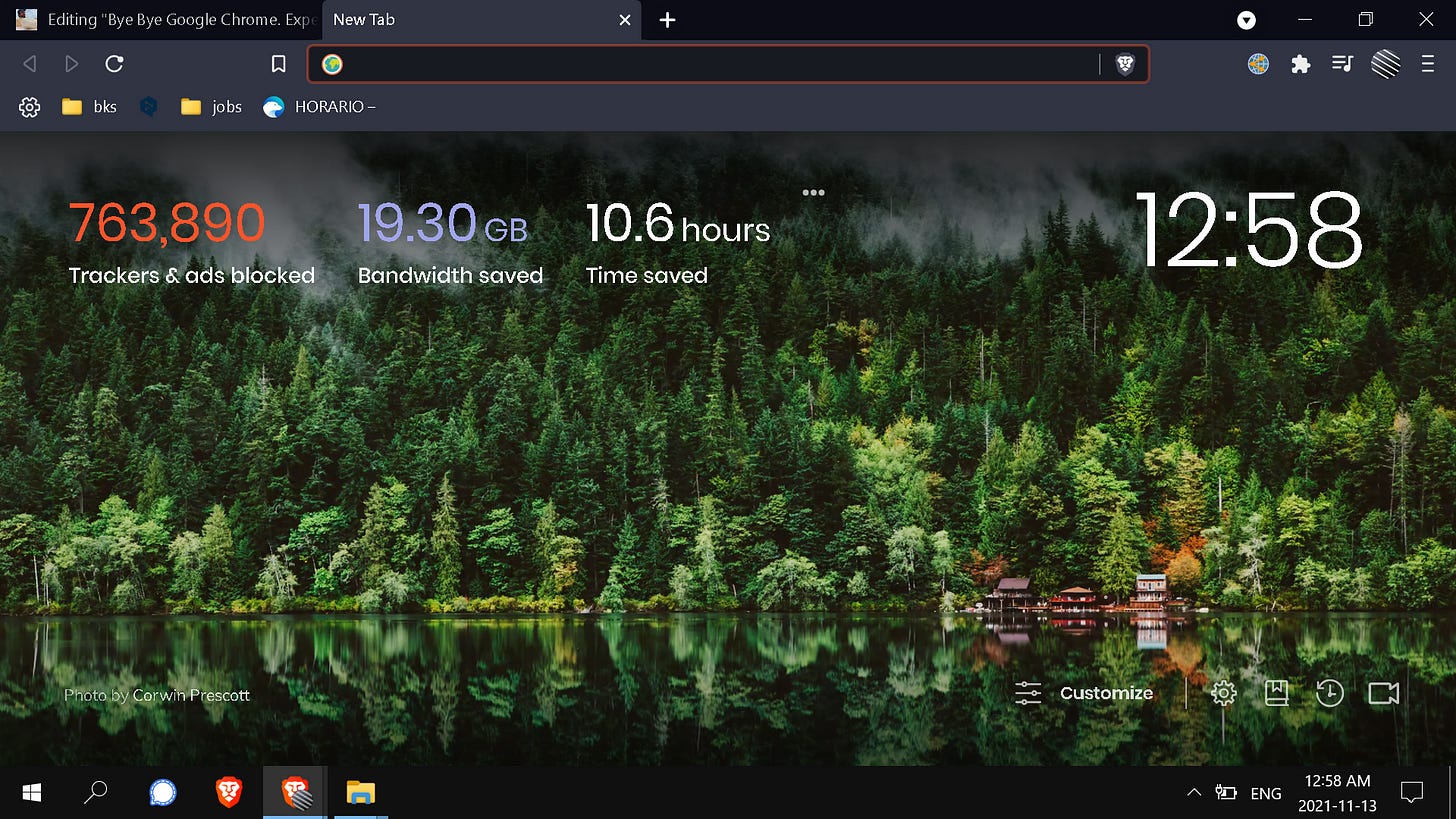Open new tab page settings gear
This screenshot has height=819, width=1456.
(1223, 693)
